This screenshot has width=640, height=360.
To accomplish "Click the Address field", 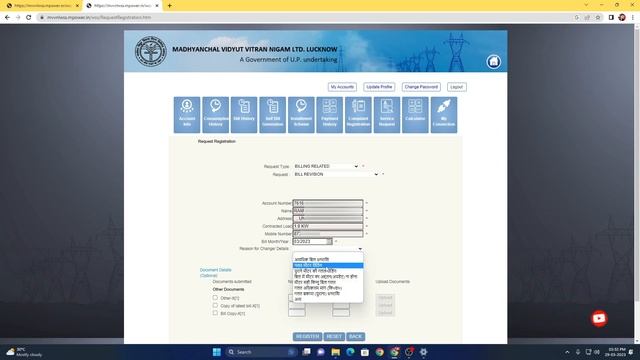I will point(328,218).
